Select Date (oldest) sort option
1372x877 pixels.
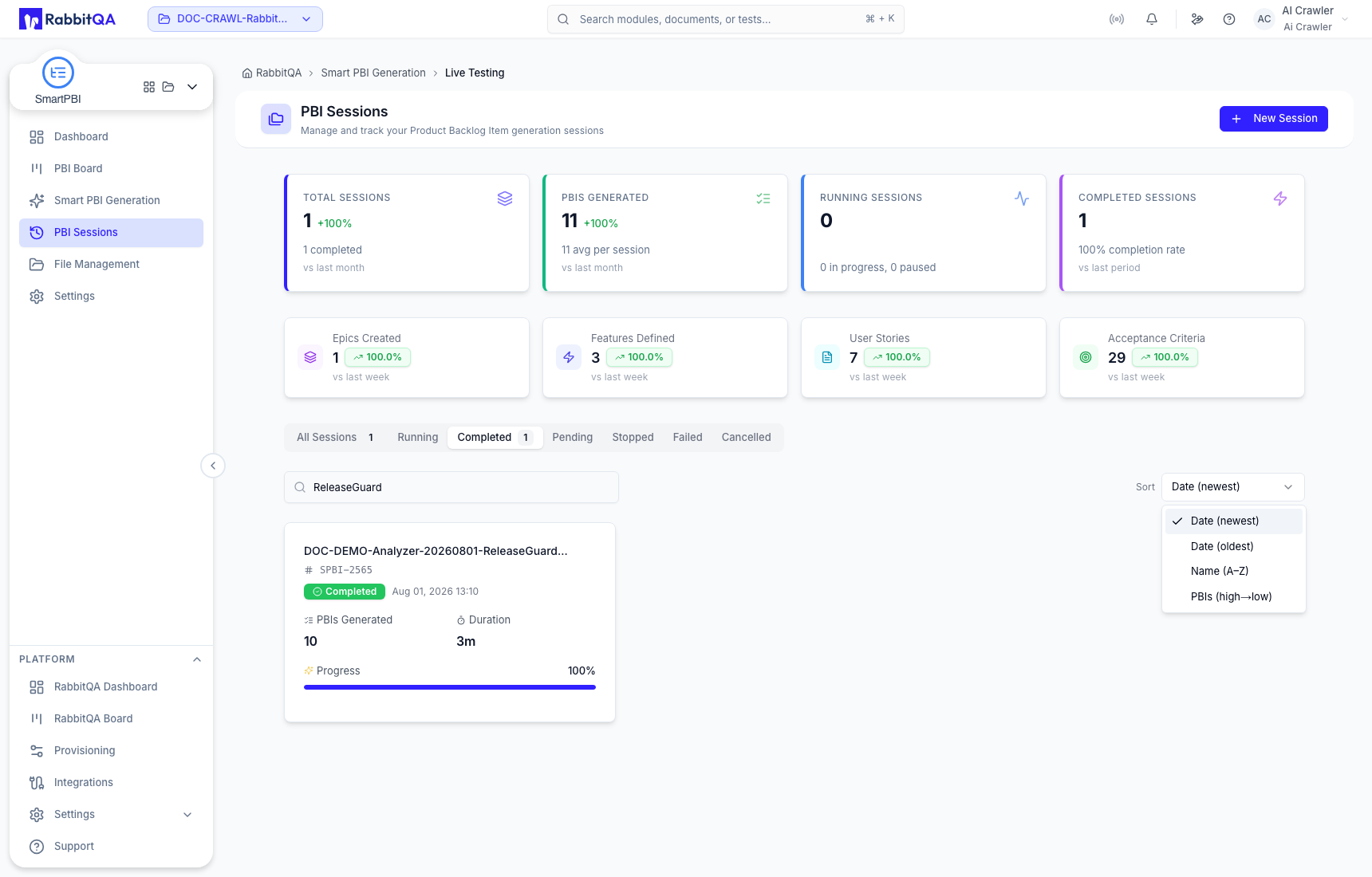[1234, 547]
